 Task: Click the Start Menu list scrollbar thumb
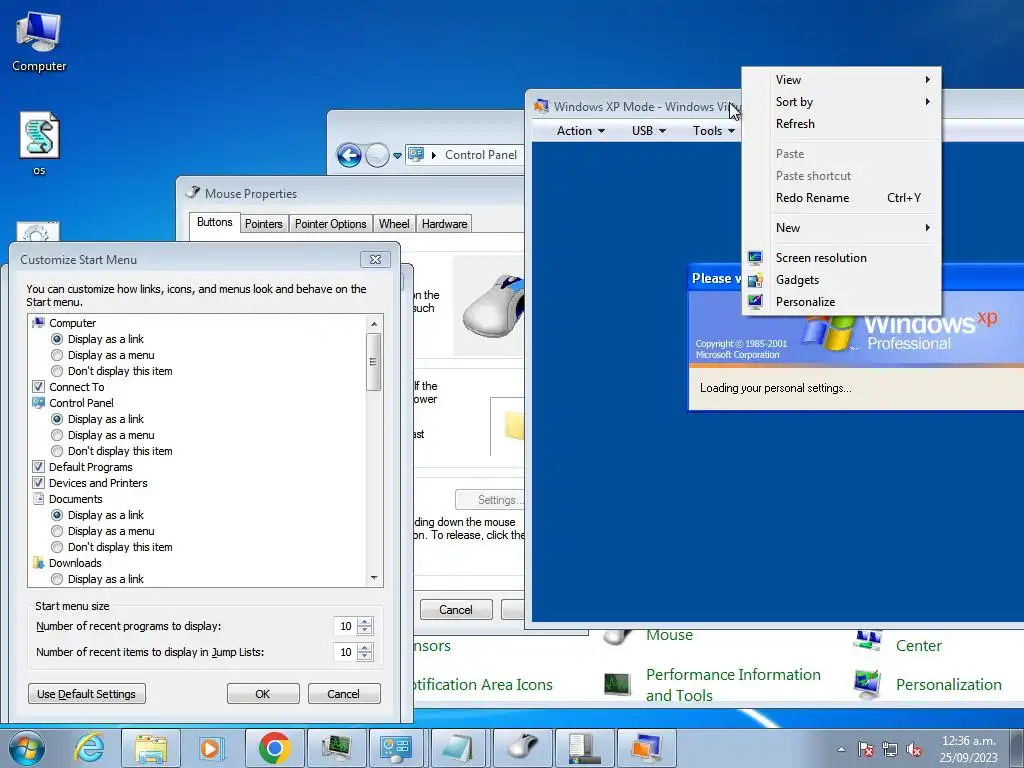click(x=374, y=362)
